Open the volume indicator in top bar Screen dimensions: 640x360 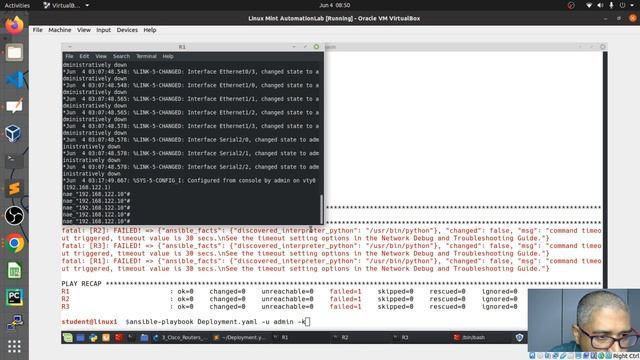coord(600,5)
